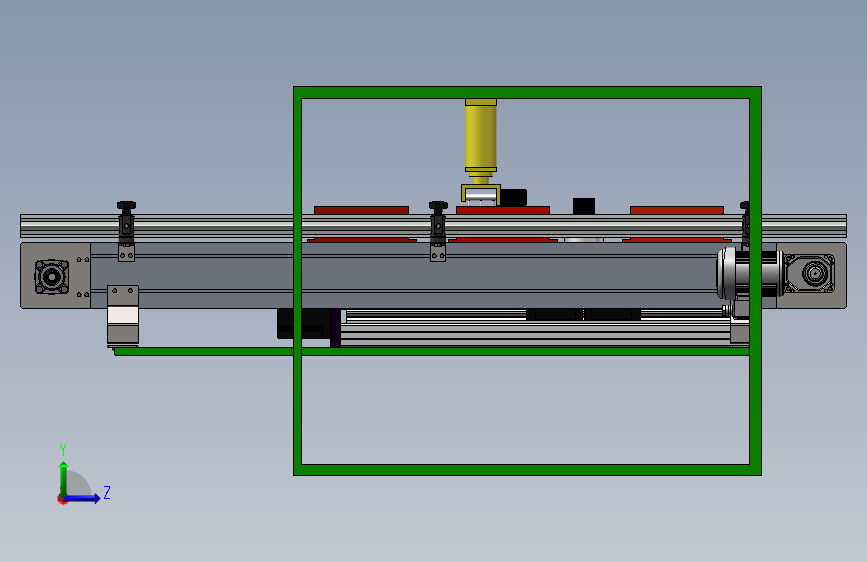Select the black motor below the conveyor beam
The image size is (867, 562).
pos(302,324)
